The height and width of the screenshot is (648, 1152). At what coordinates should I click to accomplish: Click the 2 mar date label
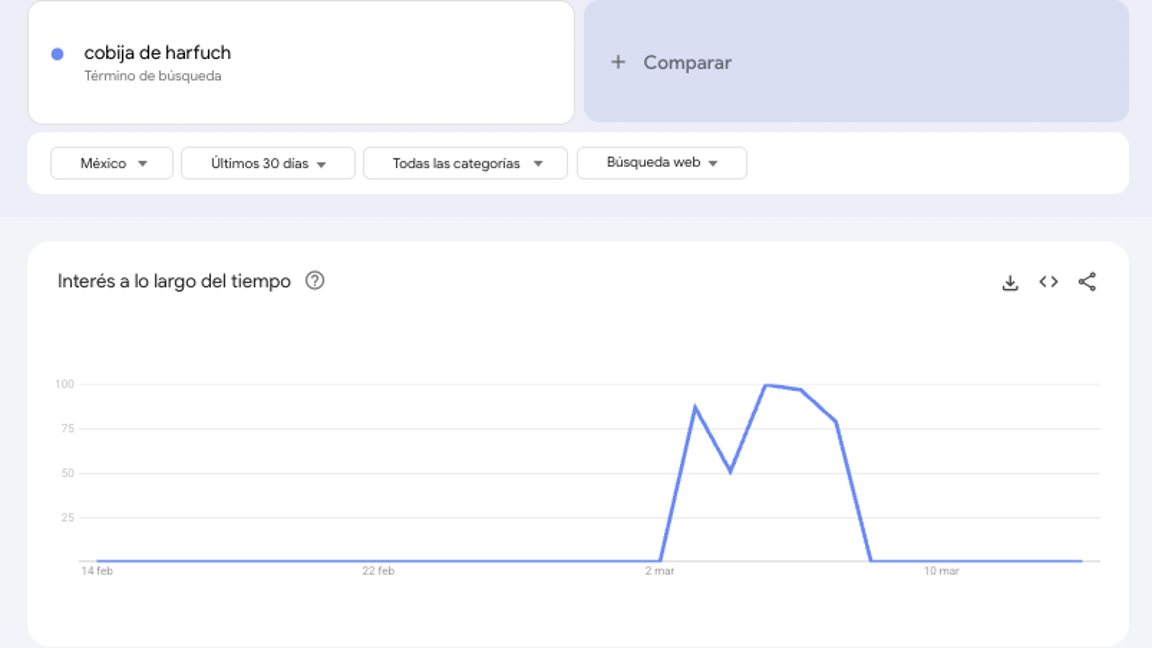[659, 571]
